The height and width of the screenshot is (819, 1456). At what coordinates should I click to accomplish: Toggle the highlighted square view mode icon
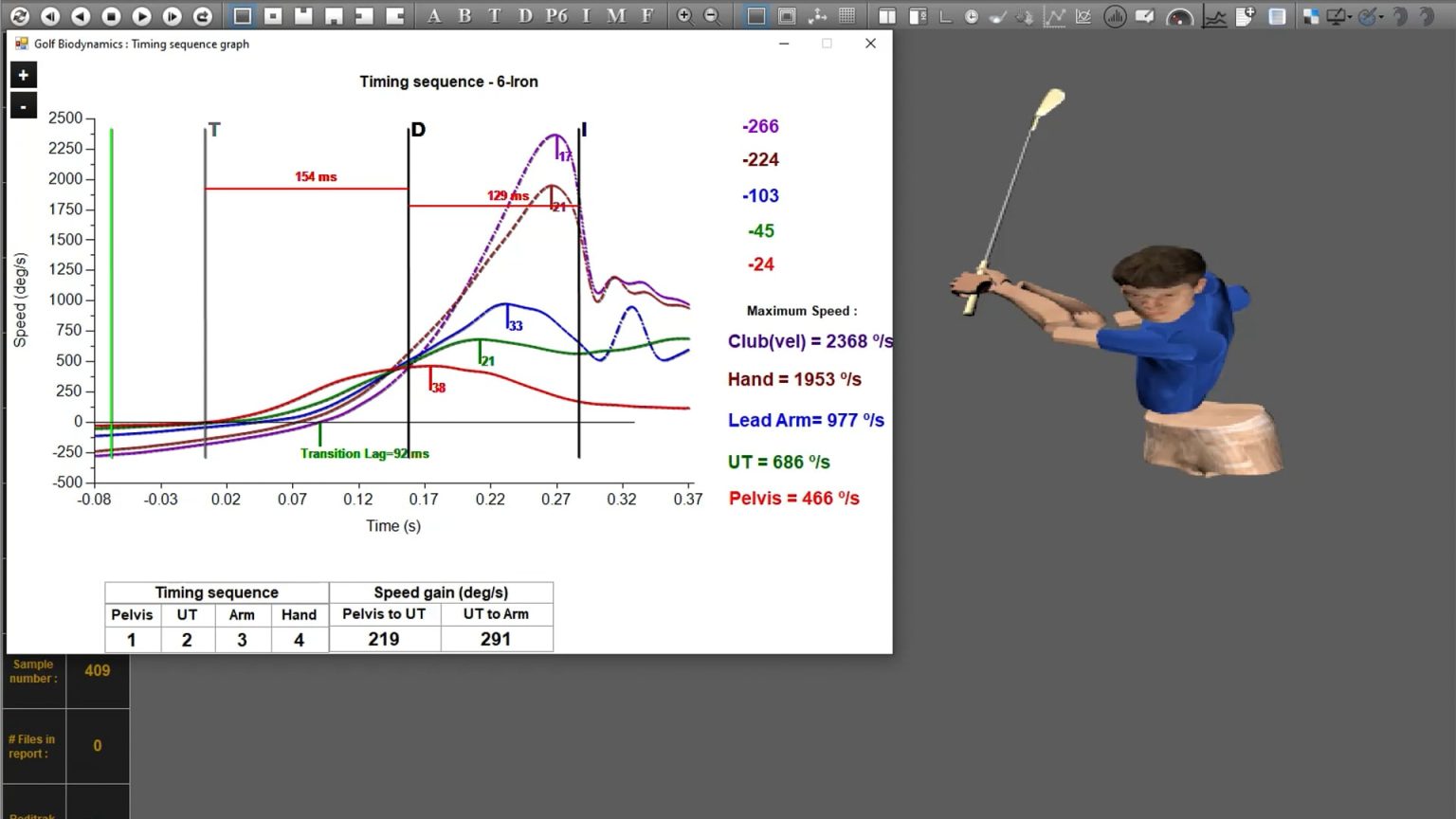click(242, 16)
